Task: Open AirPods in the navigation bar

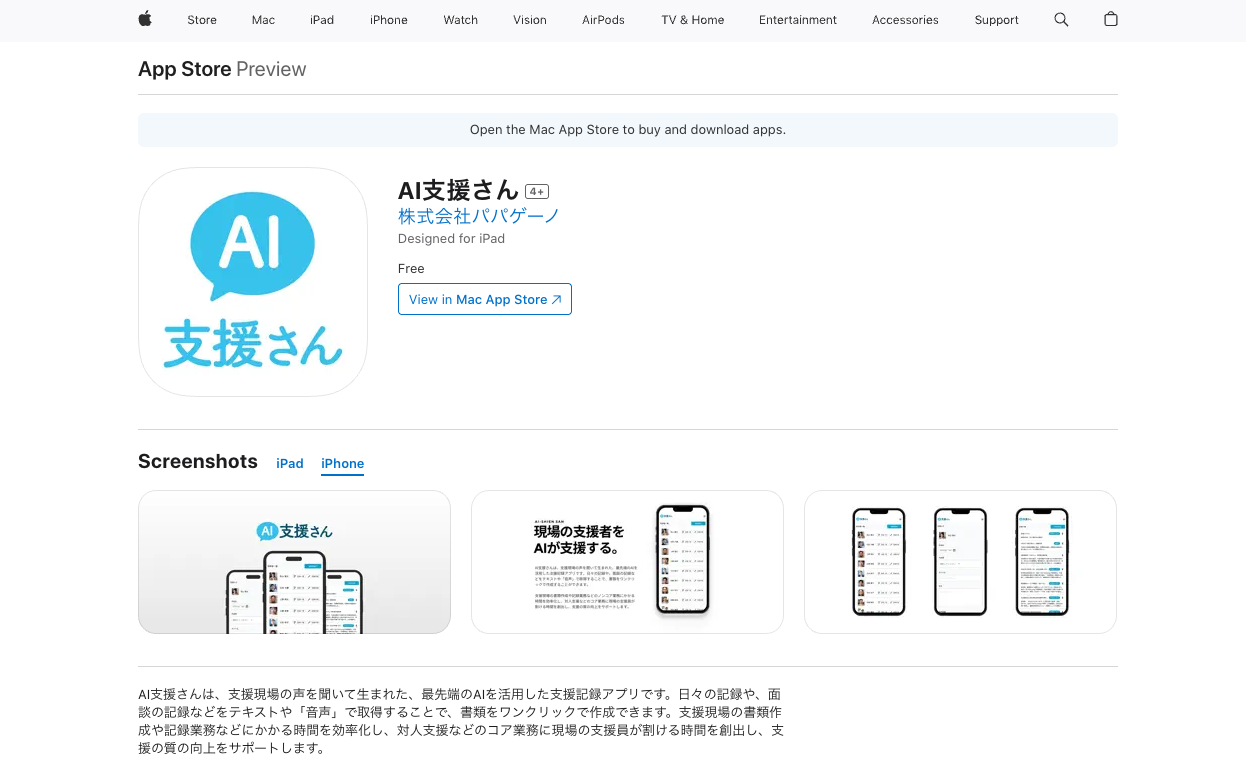Action: 603,20
